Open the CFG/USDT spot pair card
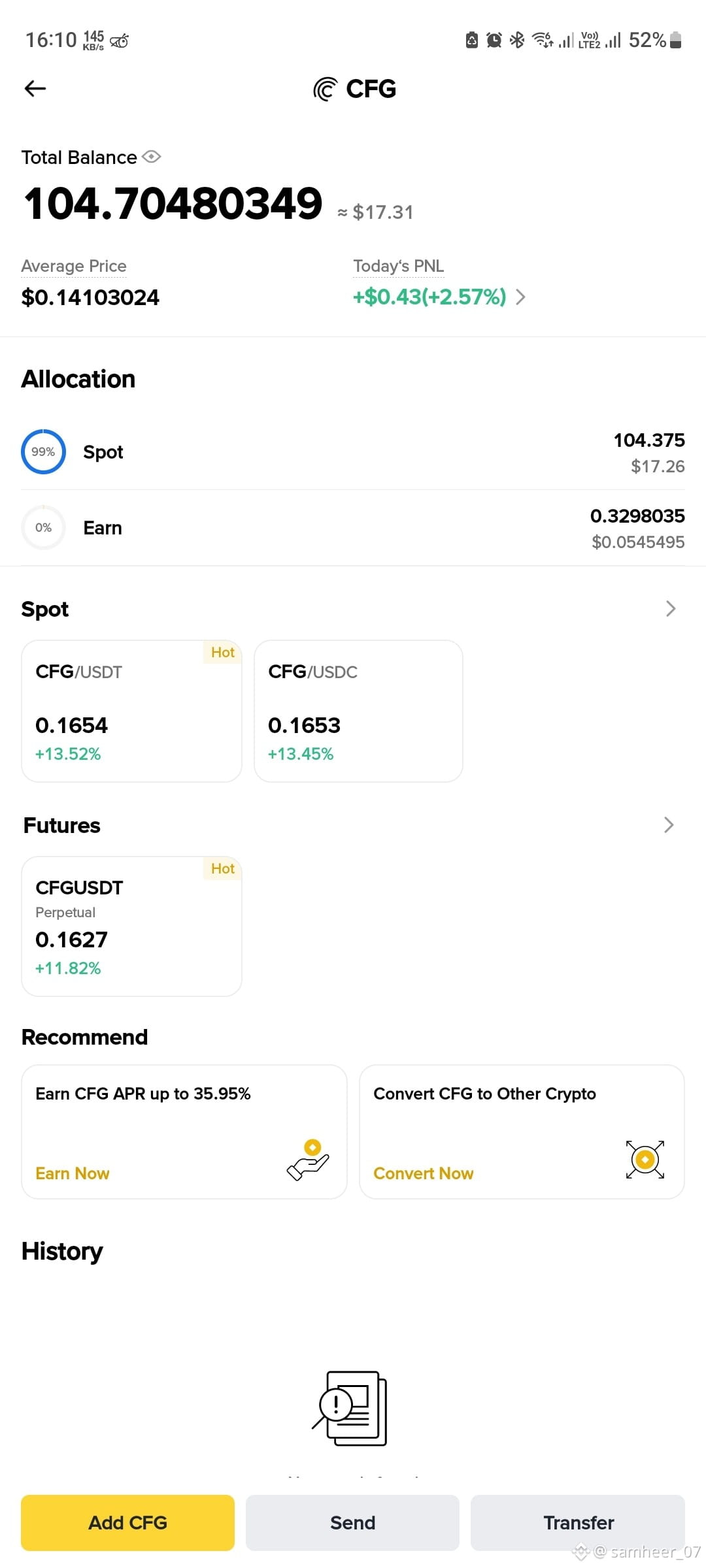The image size is (706, 1568). (132, 711)
